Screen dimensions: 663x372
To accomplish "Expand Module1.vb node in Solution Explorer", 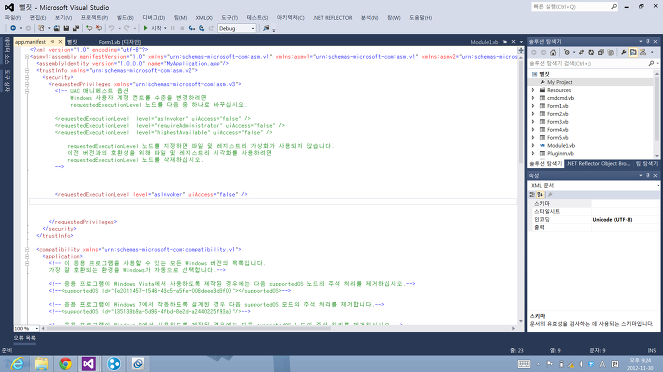I will pos(533,145).
